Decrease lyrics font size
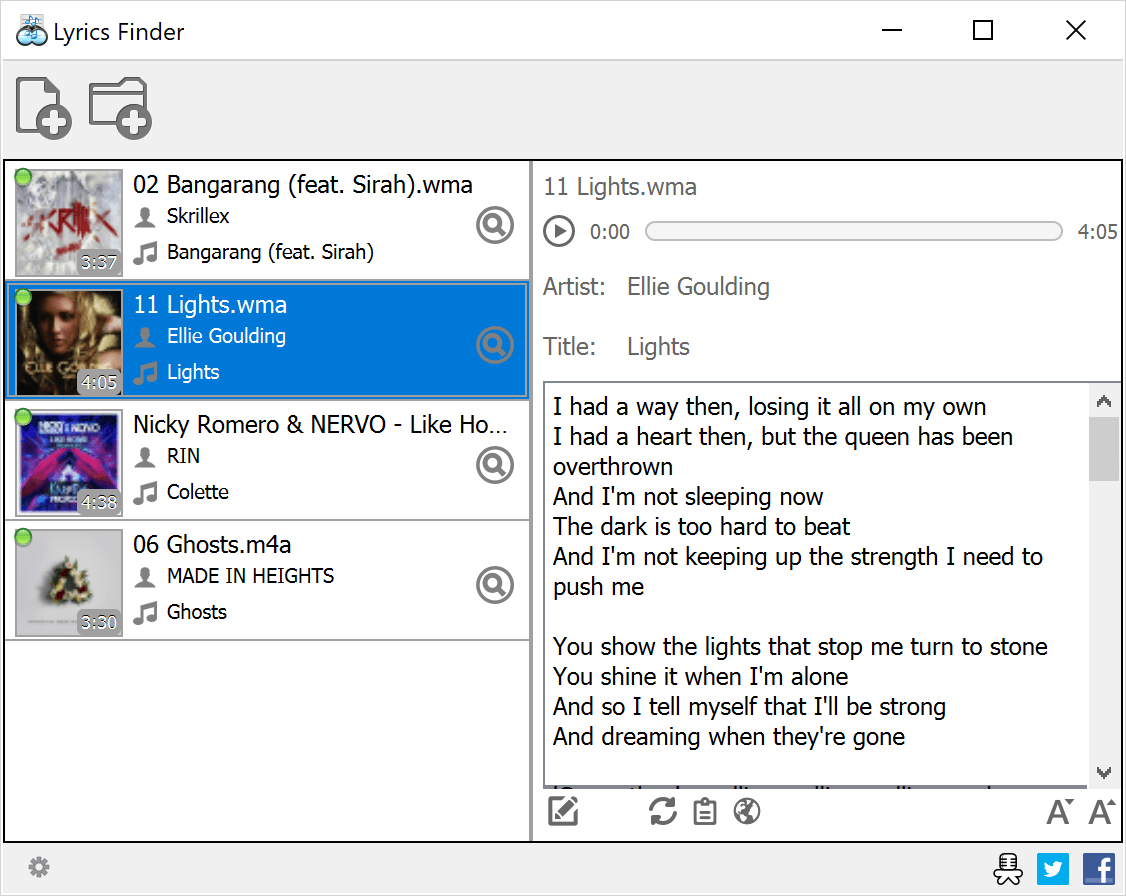This screenshot has height=896, width=1126. pos(1058,811)
